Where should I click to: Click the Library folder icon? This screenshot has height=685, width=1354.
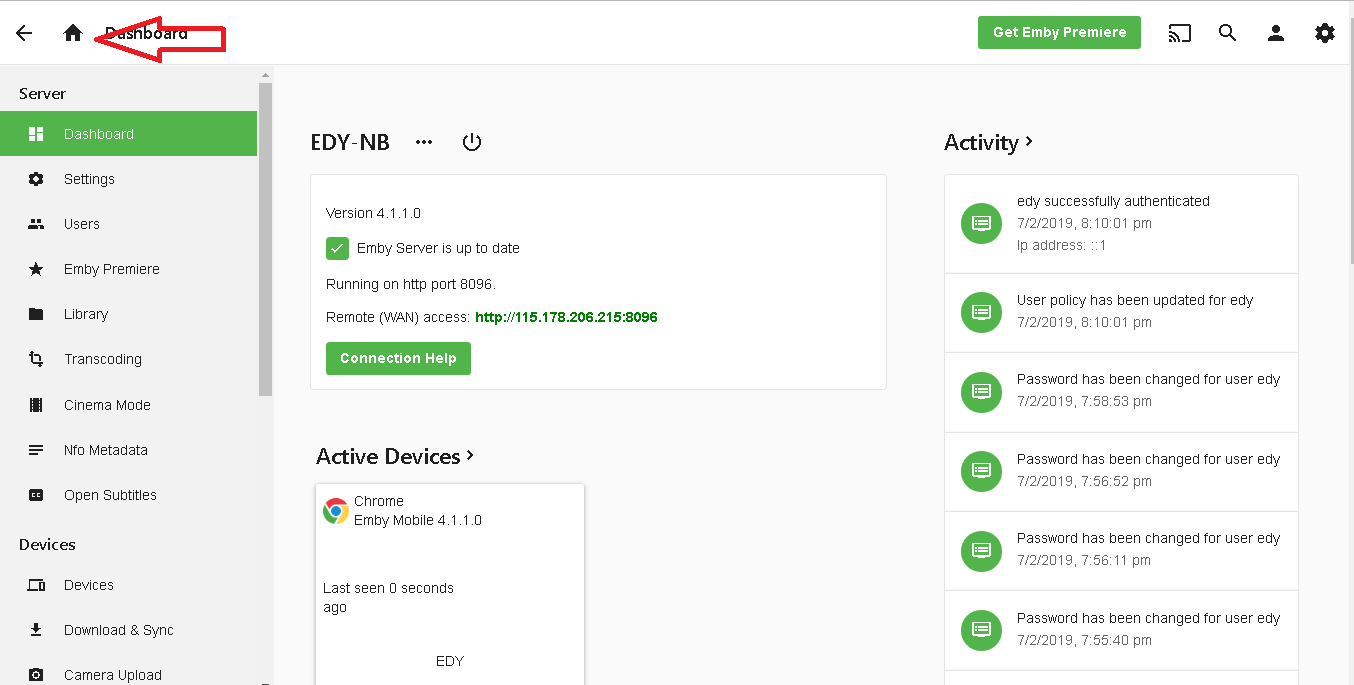[36, 314]
